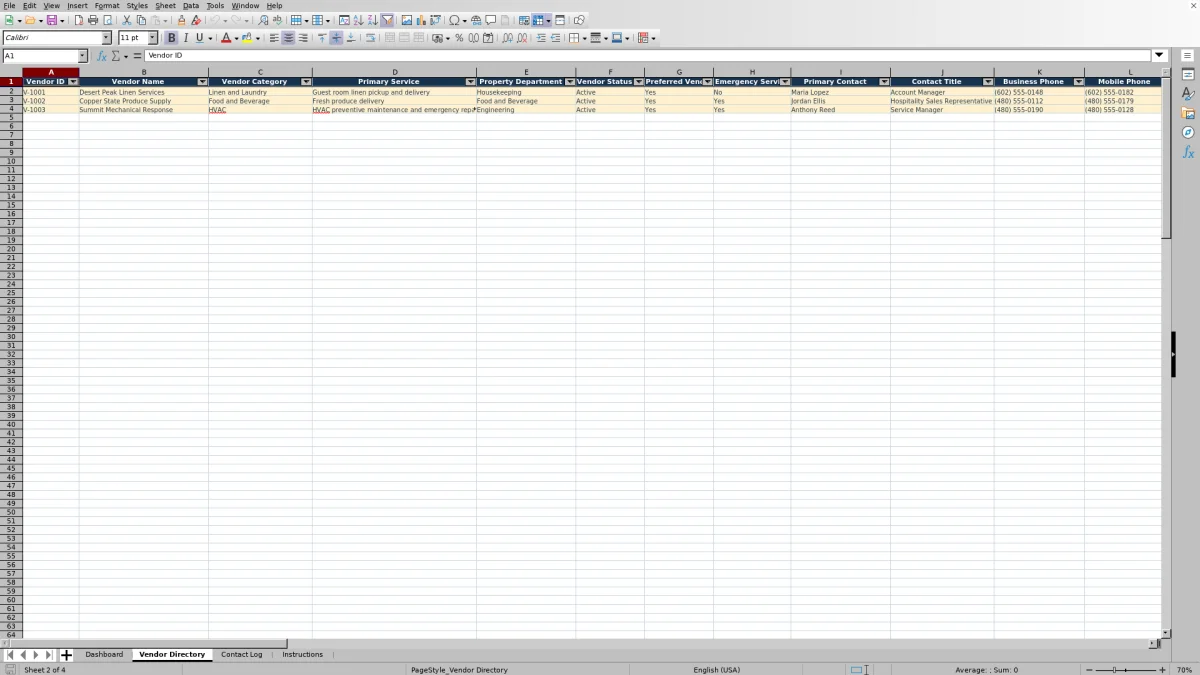Toggle Underline formatting
Viewport: 1200px width, 675px height.
click(x=199, y=38)
